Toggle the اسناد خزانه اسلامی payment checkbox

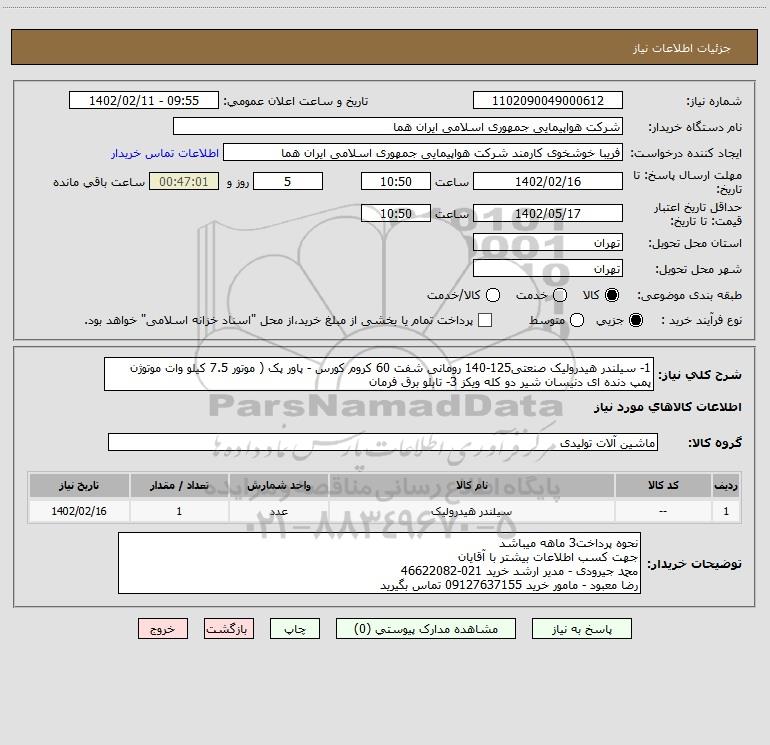pyautogui.click(x=485, y=320)
